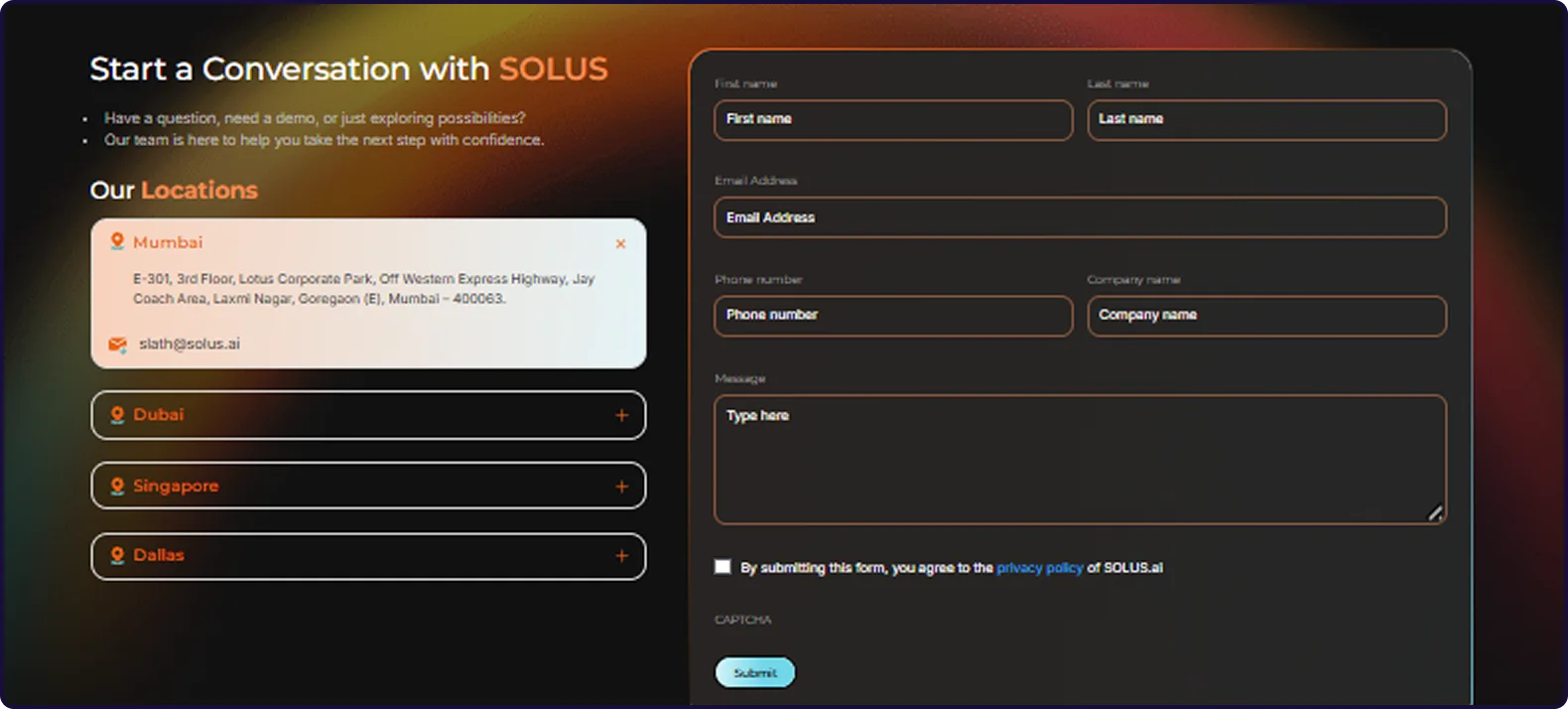
Task: Click into the Email Address field
Action: click(x=1080, y=217)
